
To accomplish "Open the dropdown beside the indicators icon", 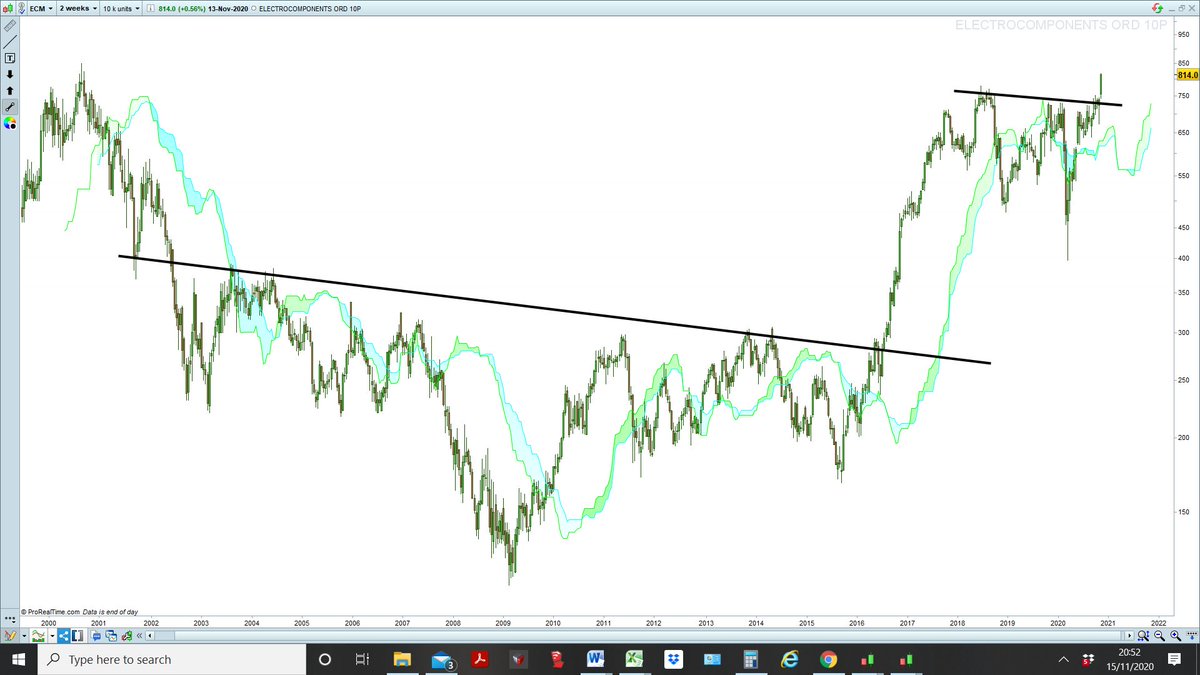I will tap(52, 636).
